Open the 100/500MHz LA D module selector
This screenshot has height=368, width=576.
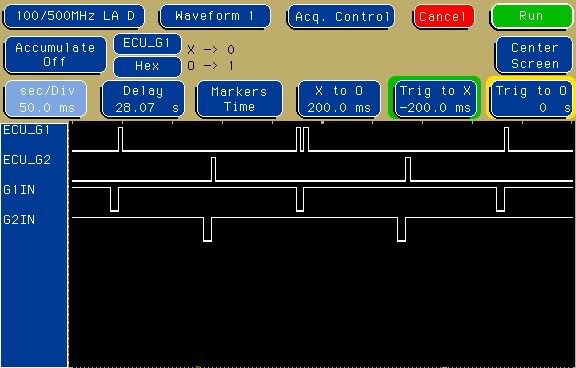(x=74, y=16)
